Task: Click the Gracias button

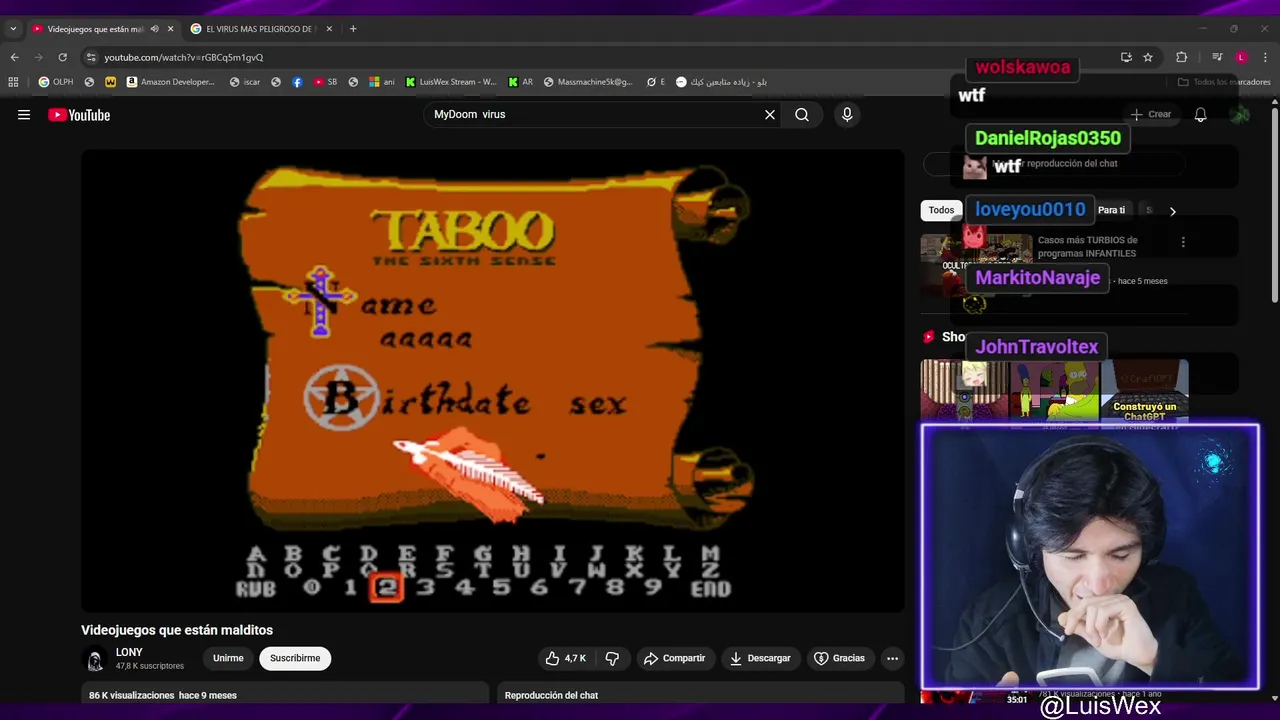Action: tap(839, 658)
